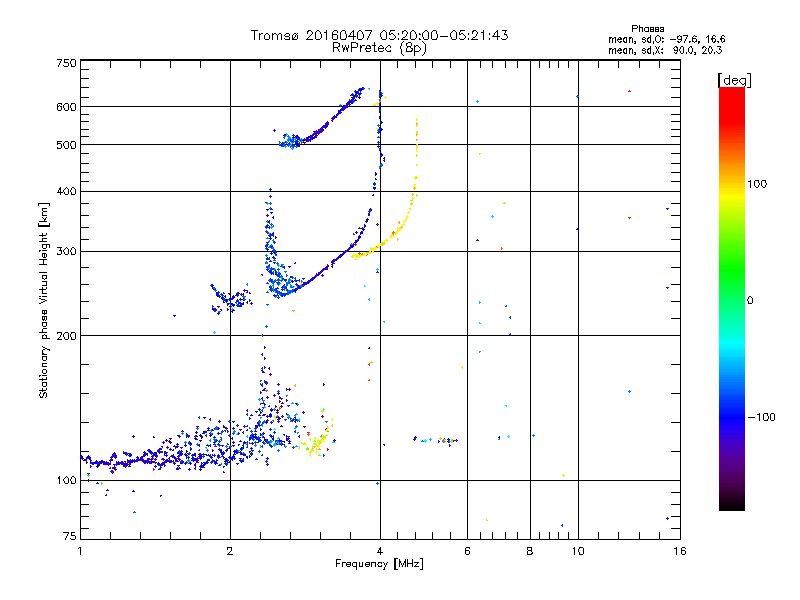Click the x-axis label '4'
Image resolution: width=800 pixels, height=600 pixels.
(x=380, y=551)
